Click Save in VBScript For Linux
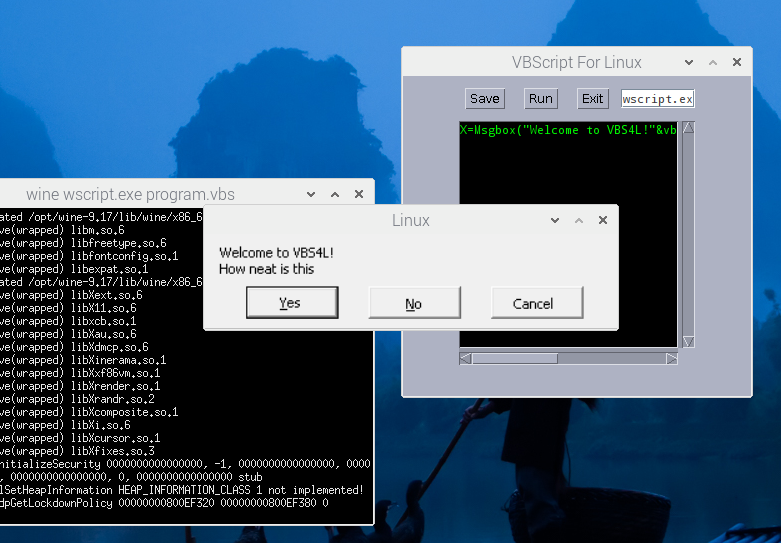Viewport: 781px width, 543px height. pos(485,99)
